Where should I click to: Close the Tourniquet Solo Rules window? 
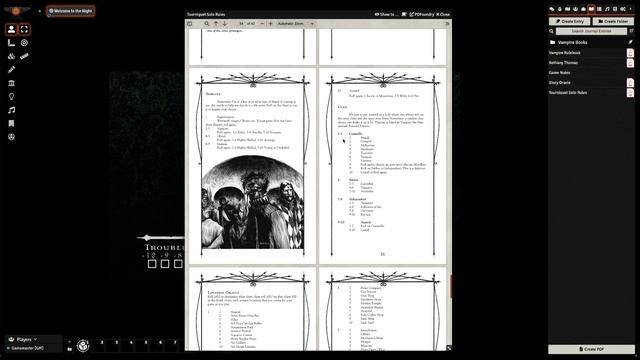pyautogui.click(x=443, y=14)
